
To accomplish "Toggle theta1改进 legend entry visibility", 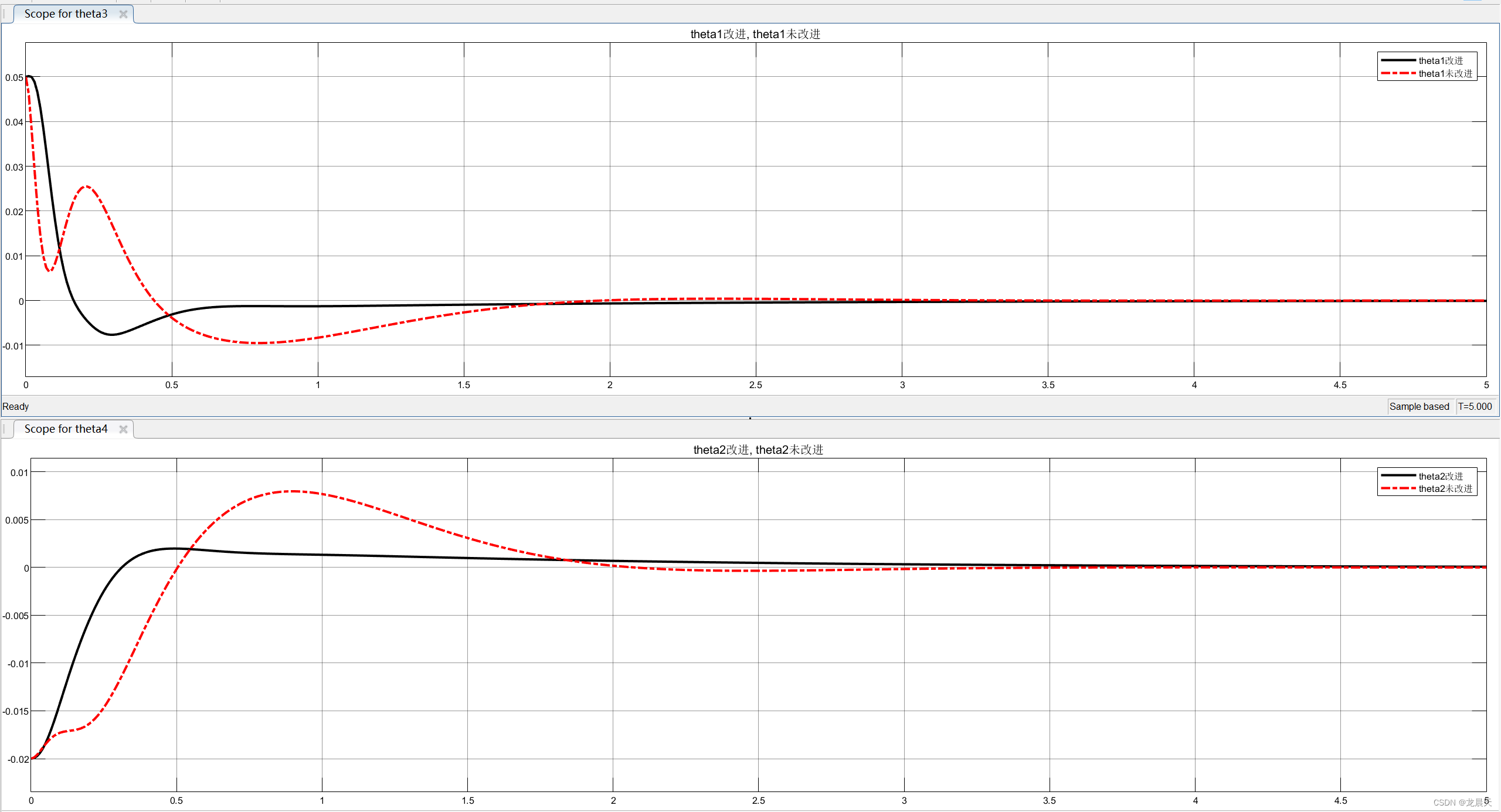I will point(1441,60).
